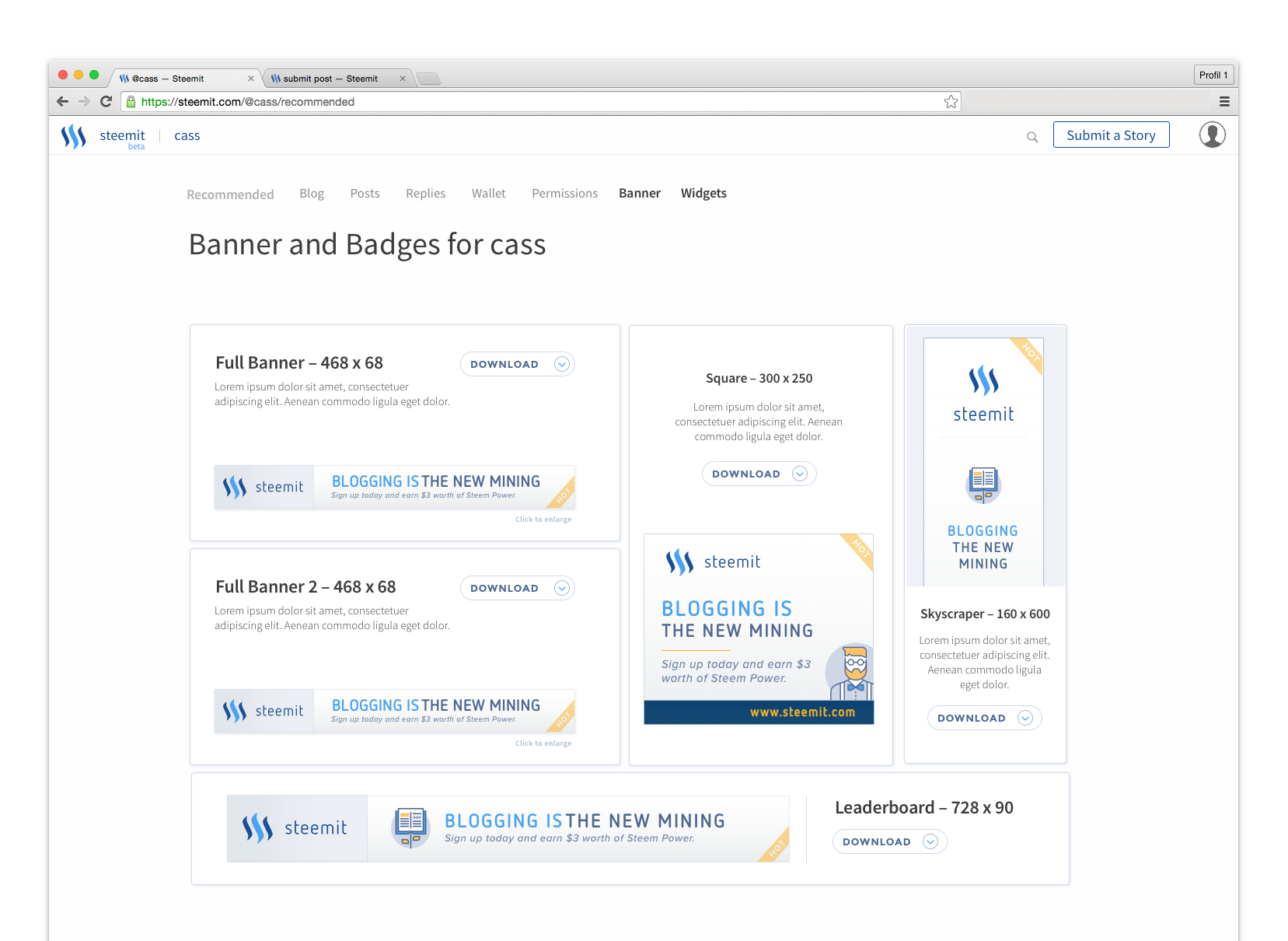This screenshot has height=941, width=1288.
Task: Click the 'Leaderboard – 728 x 90' title
Action: pyautogui.click(x=924, y=807)
